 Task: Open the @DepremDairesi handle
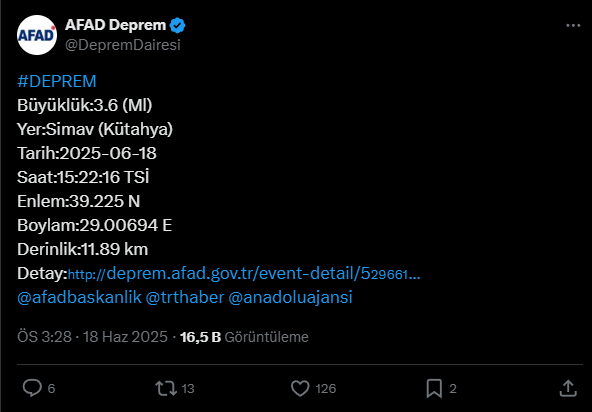point(123,45)
